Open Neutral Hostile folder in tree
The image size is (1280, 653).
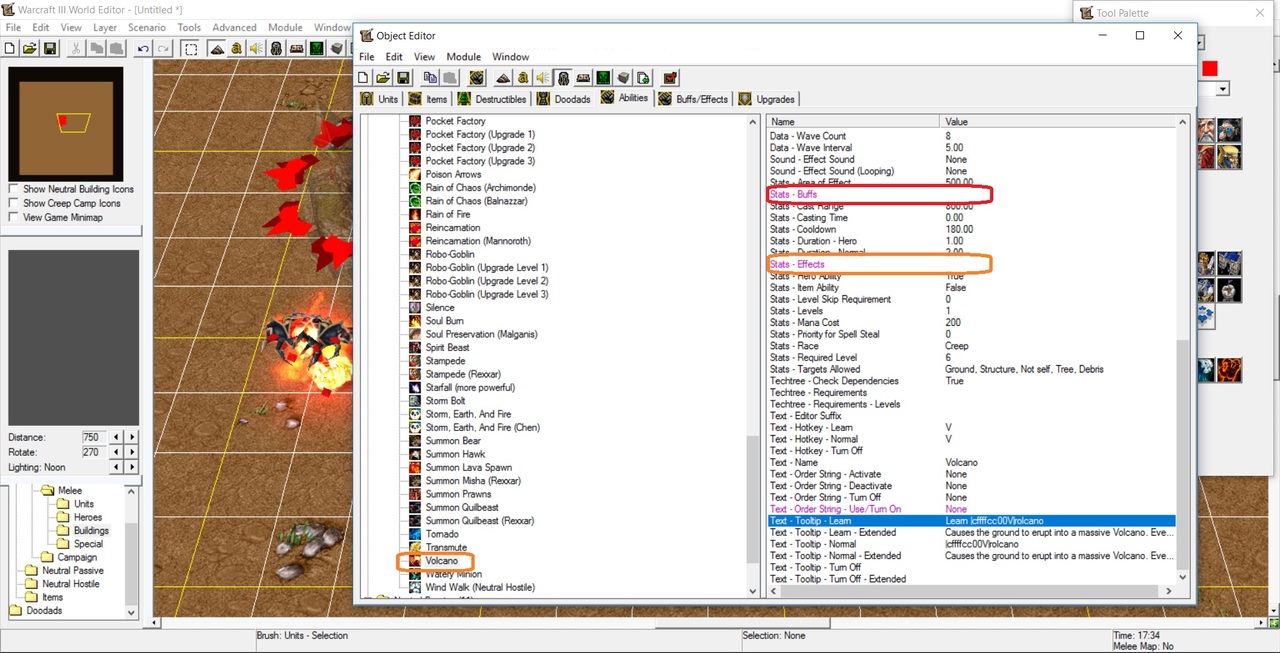point(71,584)
